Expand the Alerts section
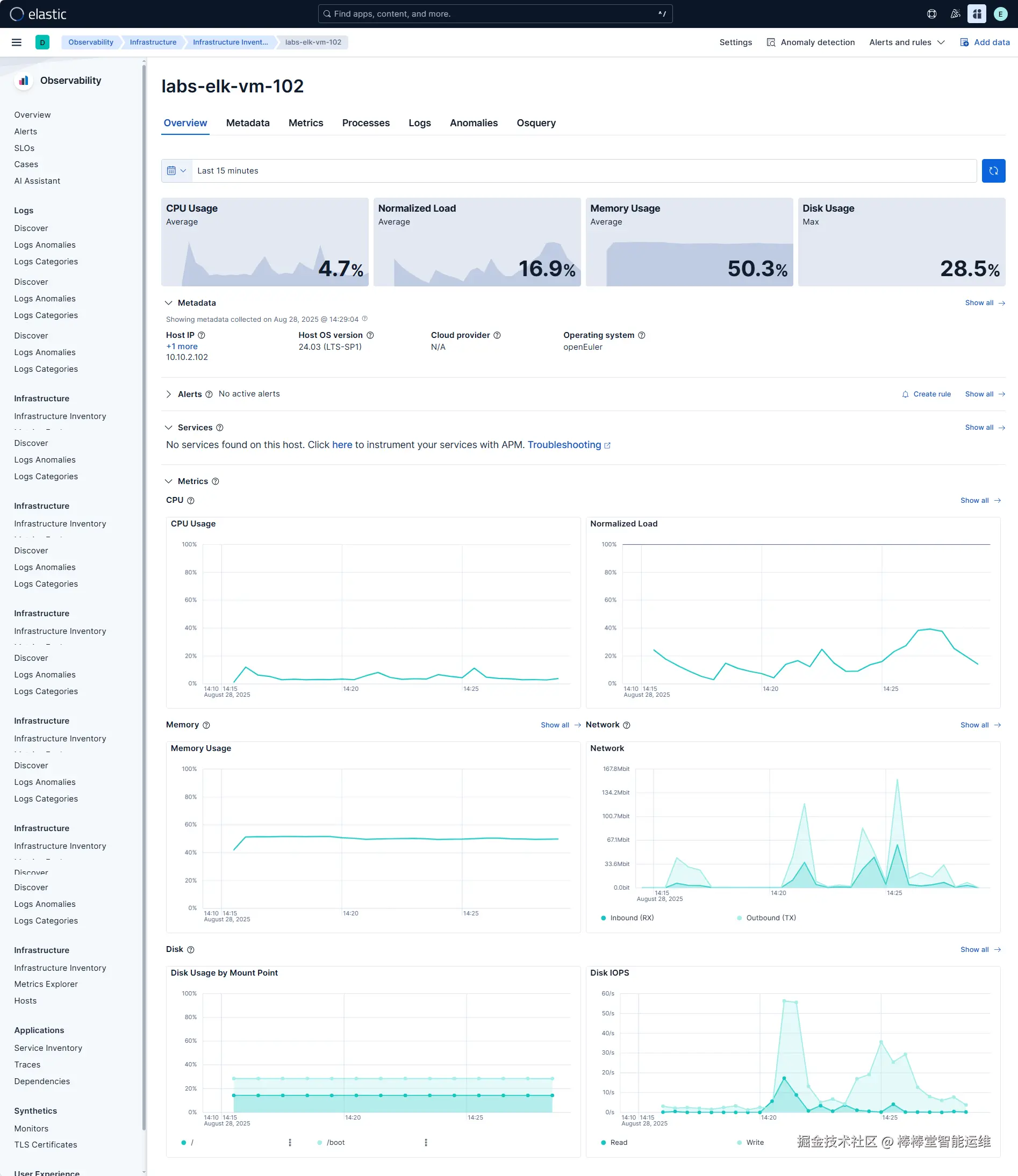This screenshot has height=1176, width=1018. (x=168, y=394)
